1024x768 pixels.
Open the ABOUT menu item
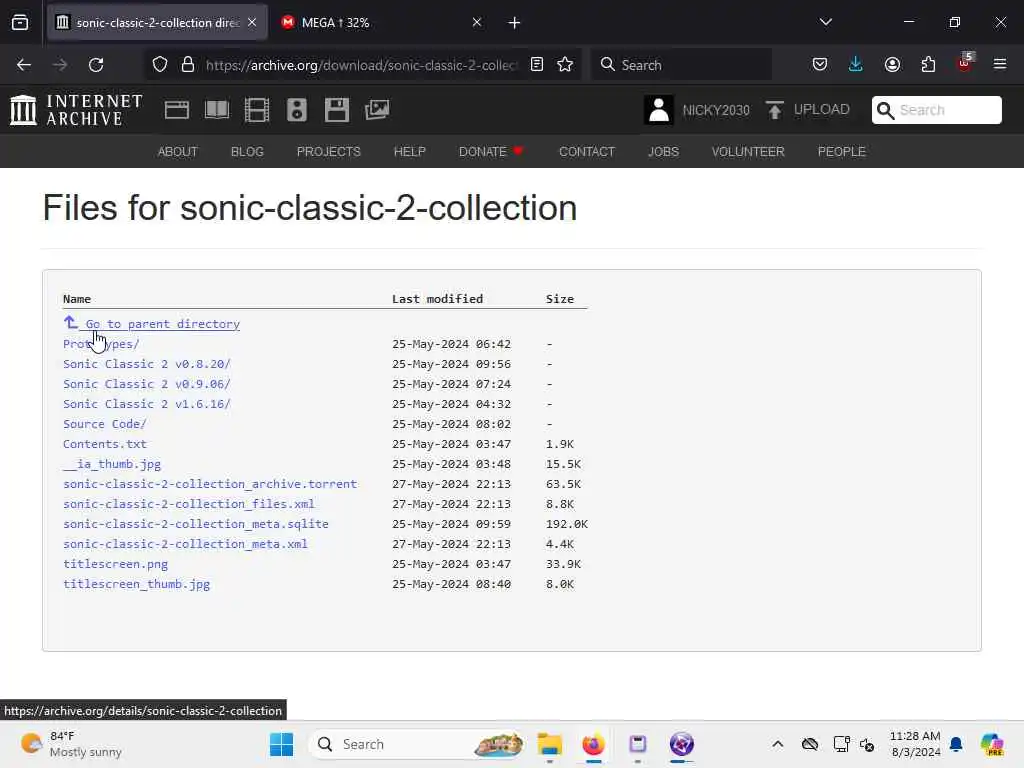point(178,152)
